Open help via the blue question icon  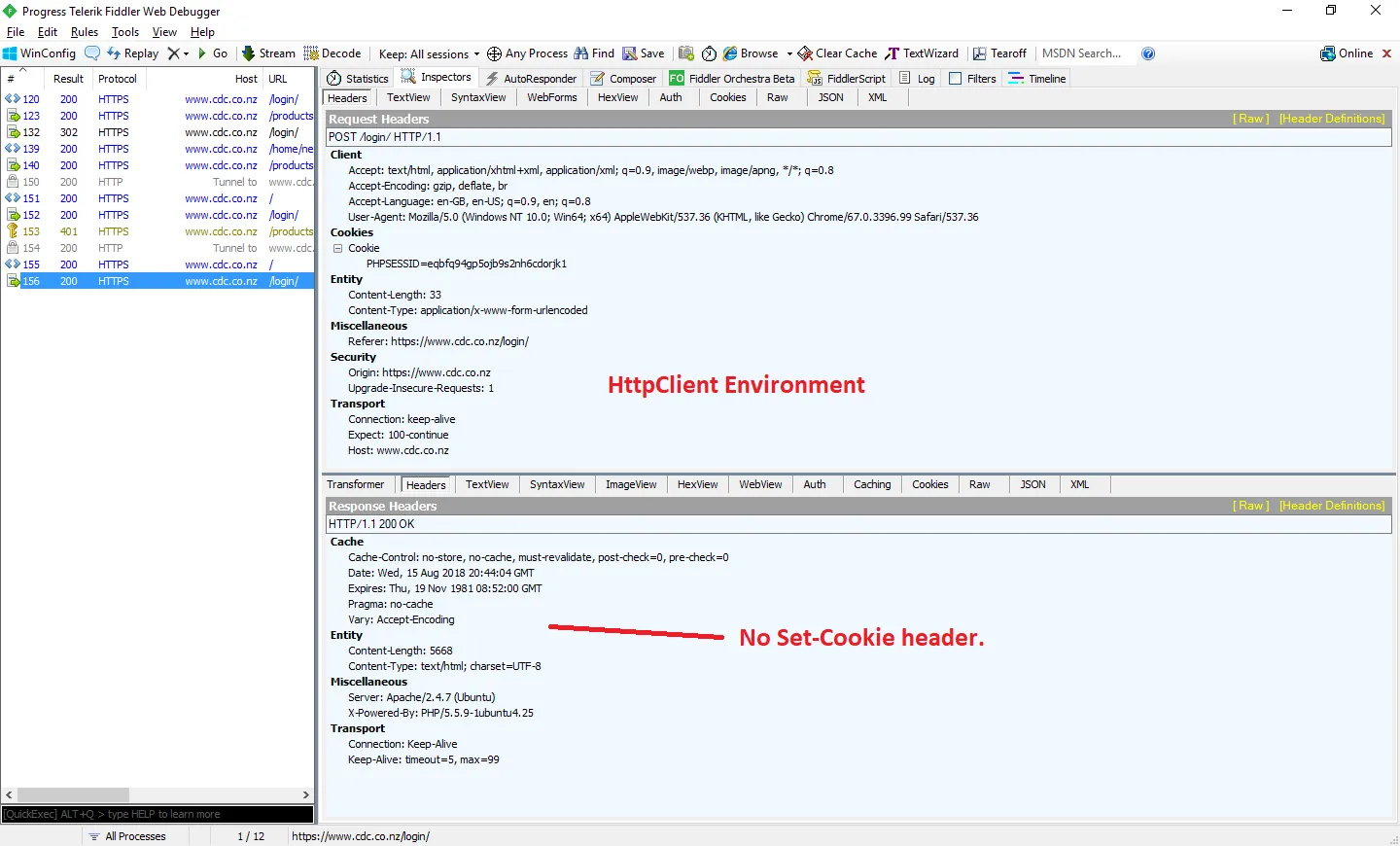[1148, 53]
